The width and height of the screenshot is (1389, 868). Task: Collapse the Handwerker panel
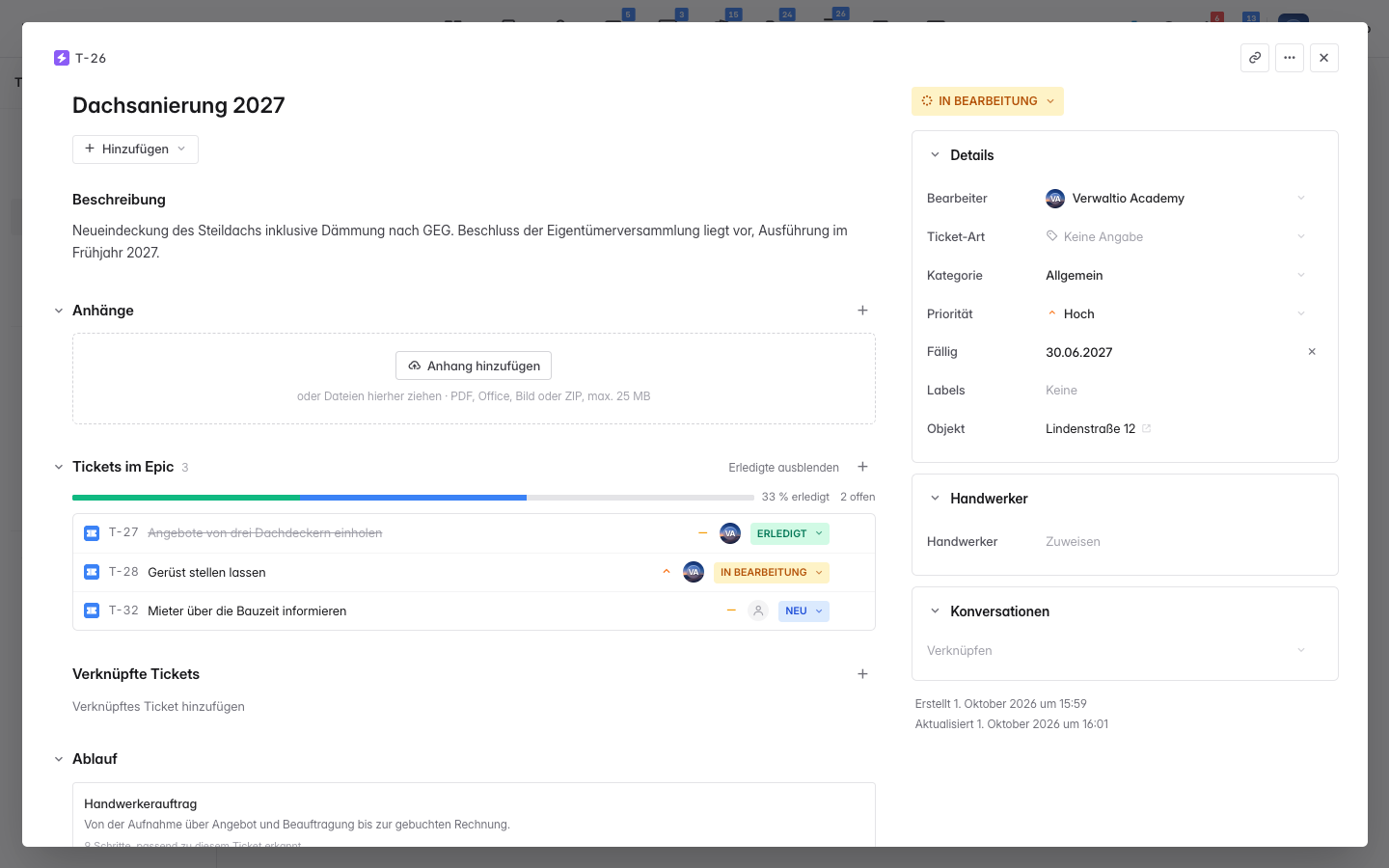pos(935,499)
